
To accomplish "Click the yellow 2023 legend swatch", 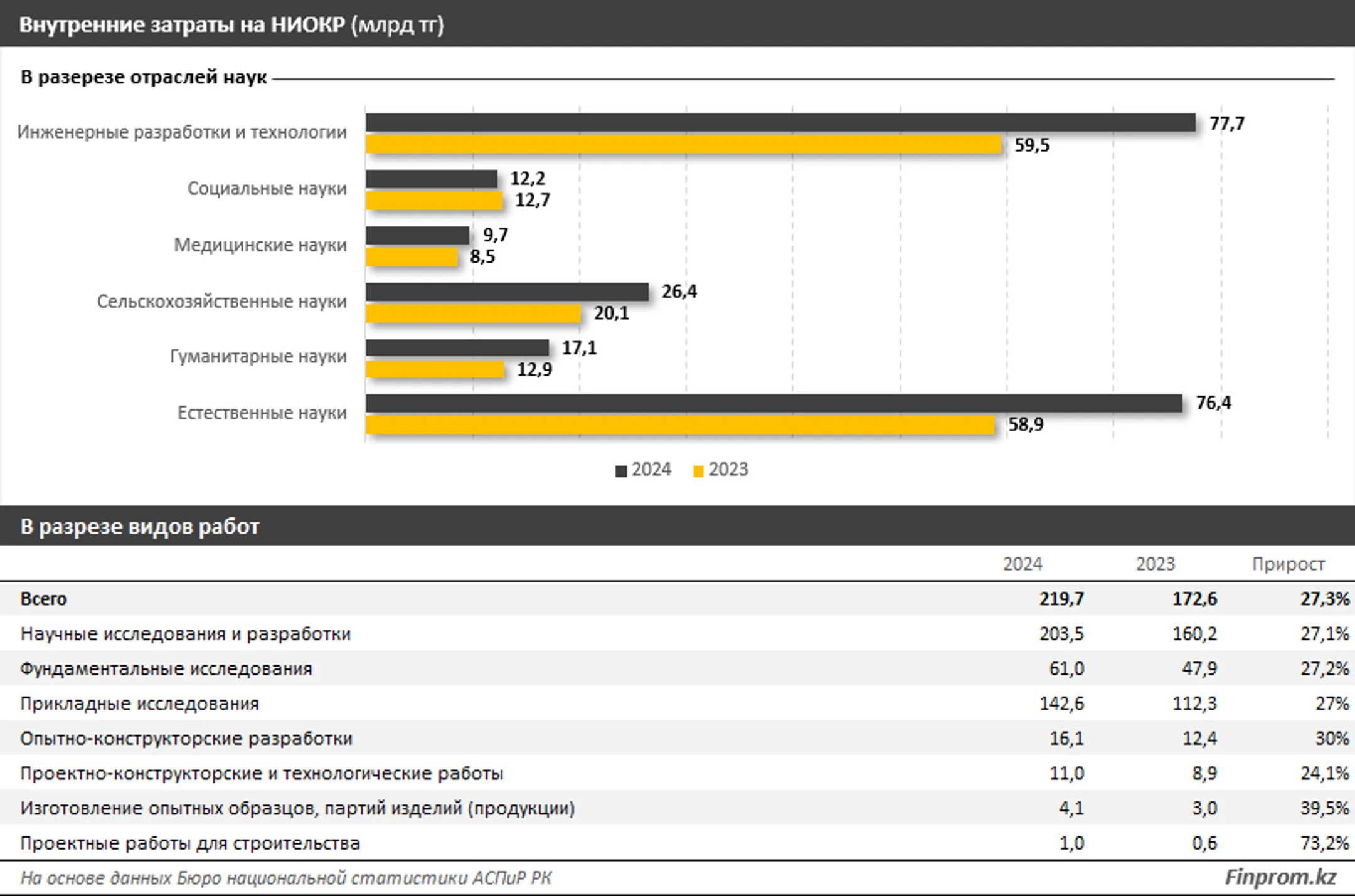I will (698, 472).
